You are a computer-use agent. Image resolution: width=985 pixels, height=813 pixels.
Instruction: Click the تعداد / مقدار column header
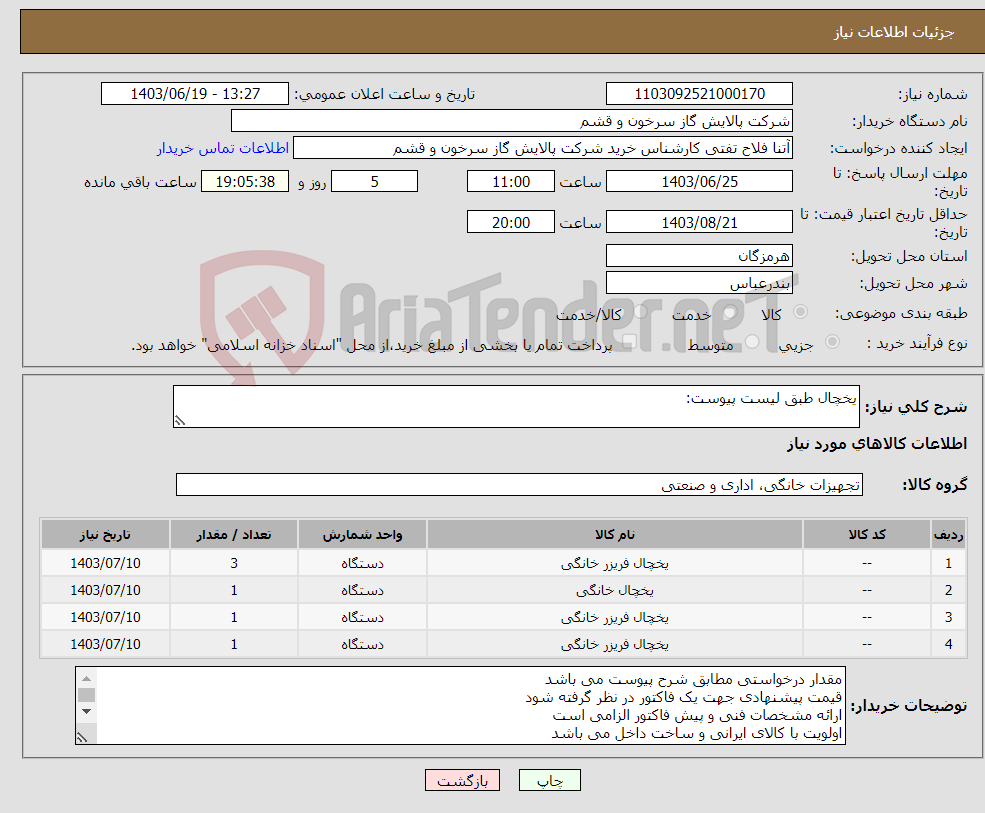click(234, 534)
